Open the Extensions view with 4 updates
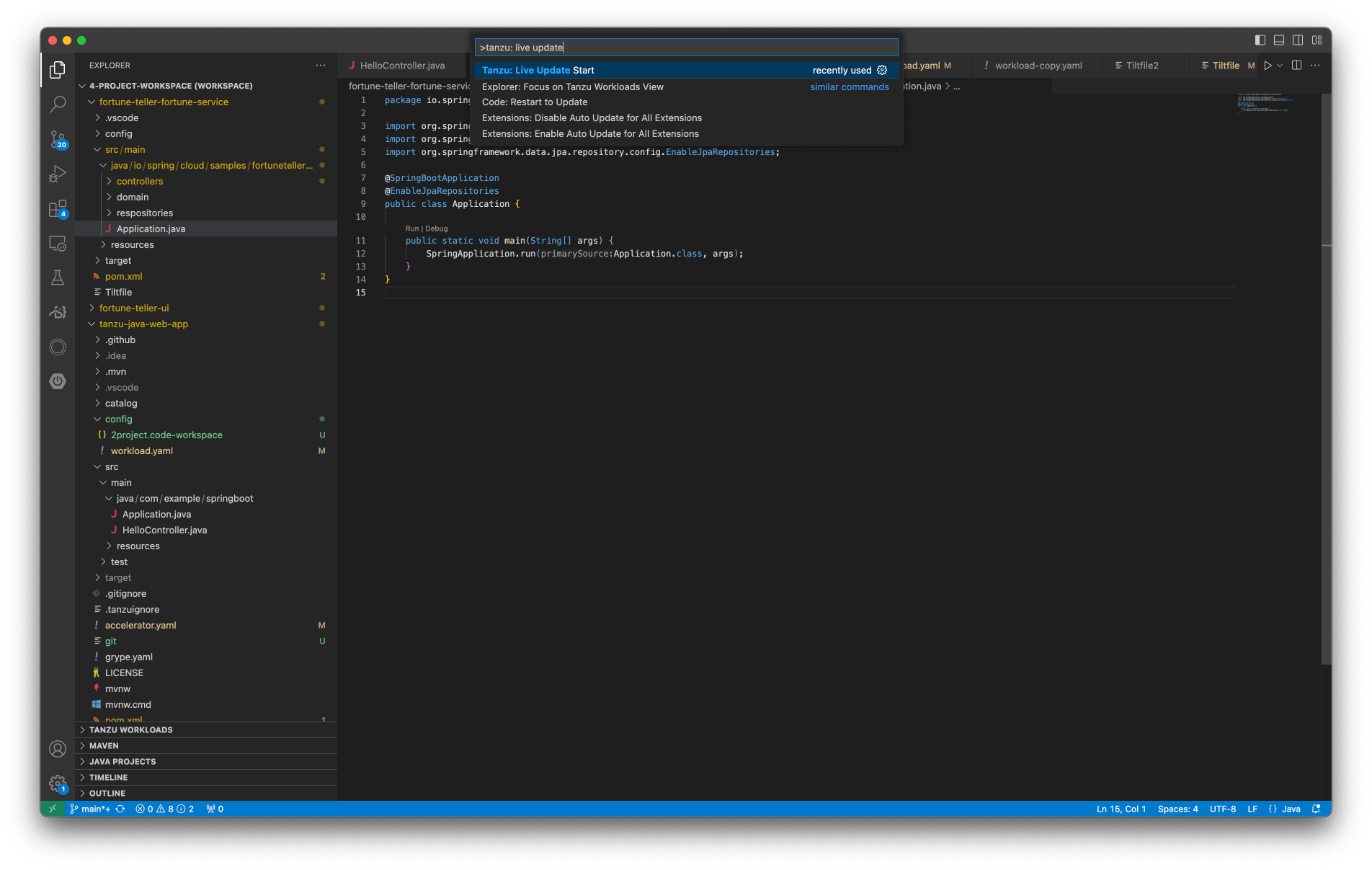Screen dimensions: 1372x870 pos(58,208)
